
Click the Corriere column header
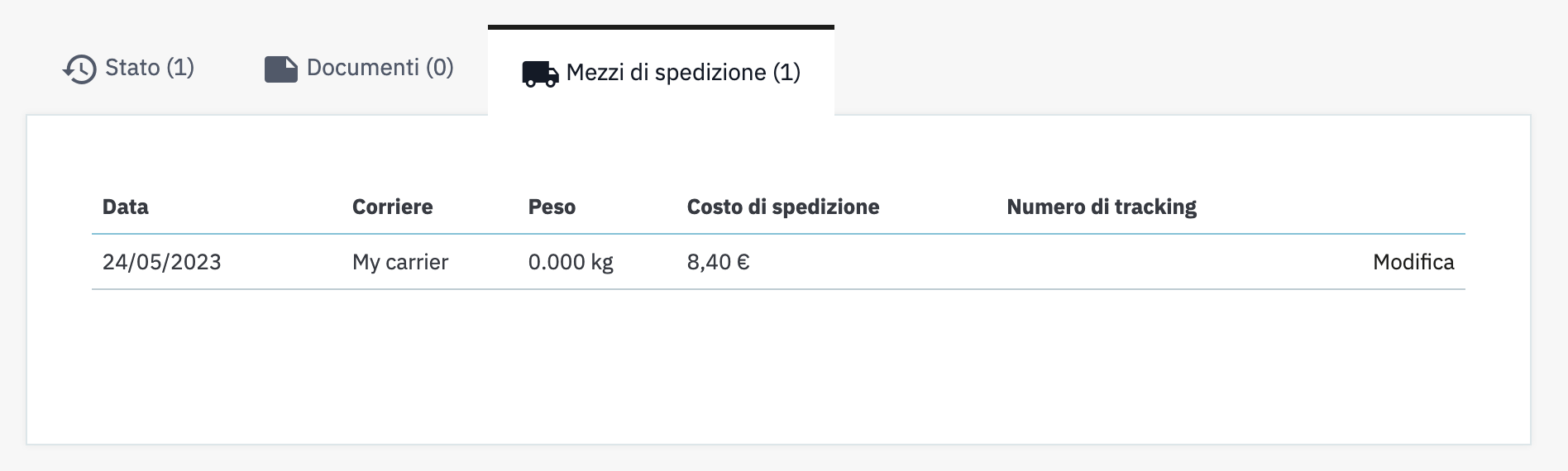click(x=392, y=207)
